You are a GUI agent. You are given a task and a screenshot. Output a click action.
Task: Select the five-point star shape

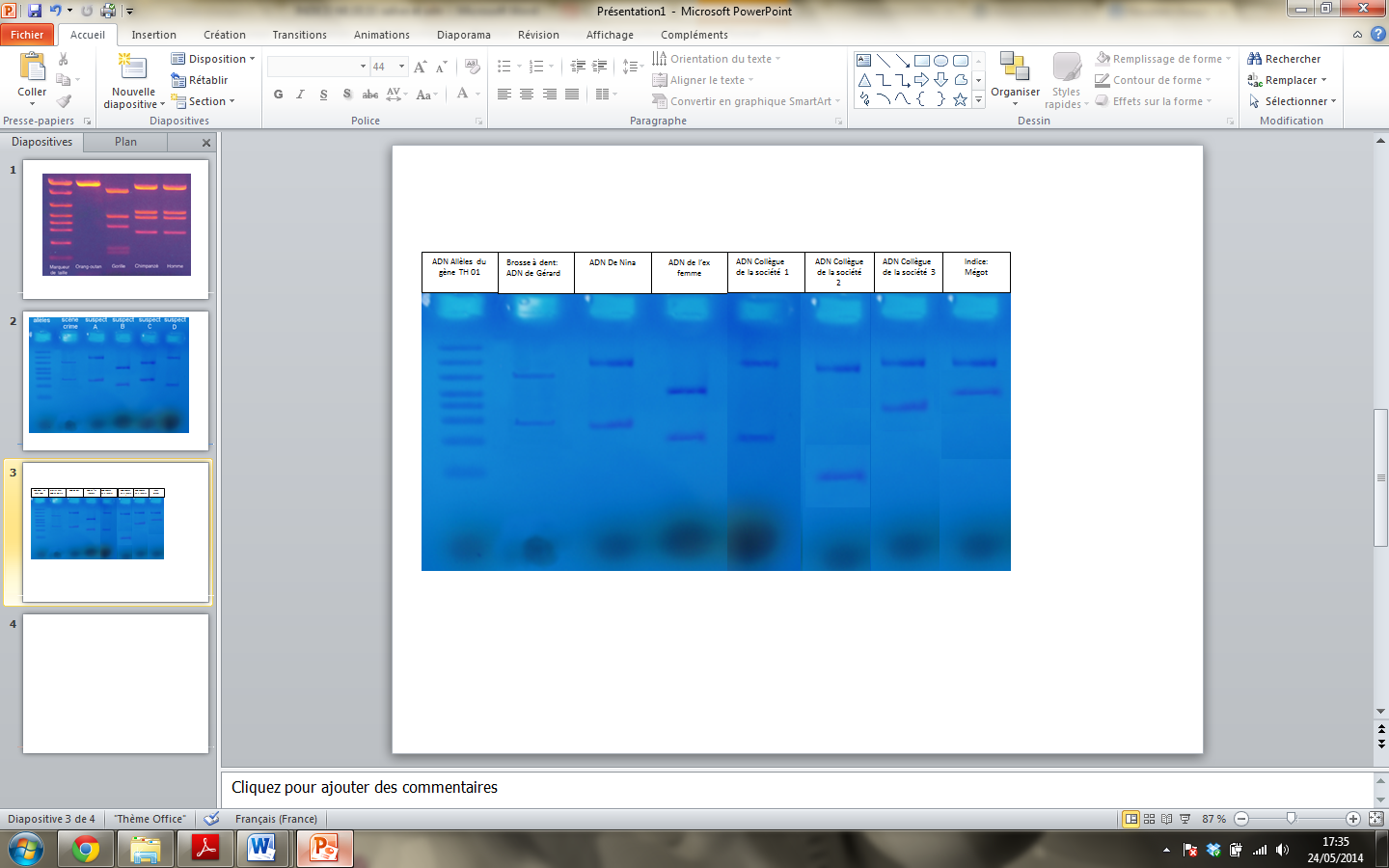960,99
